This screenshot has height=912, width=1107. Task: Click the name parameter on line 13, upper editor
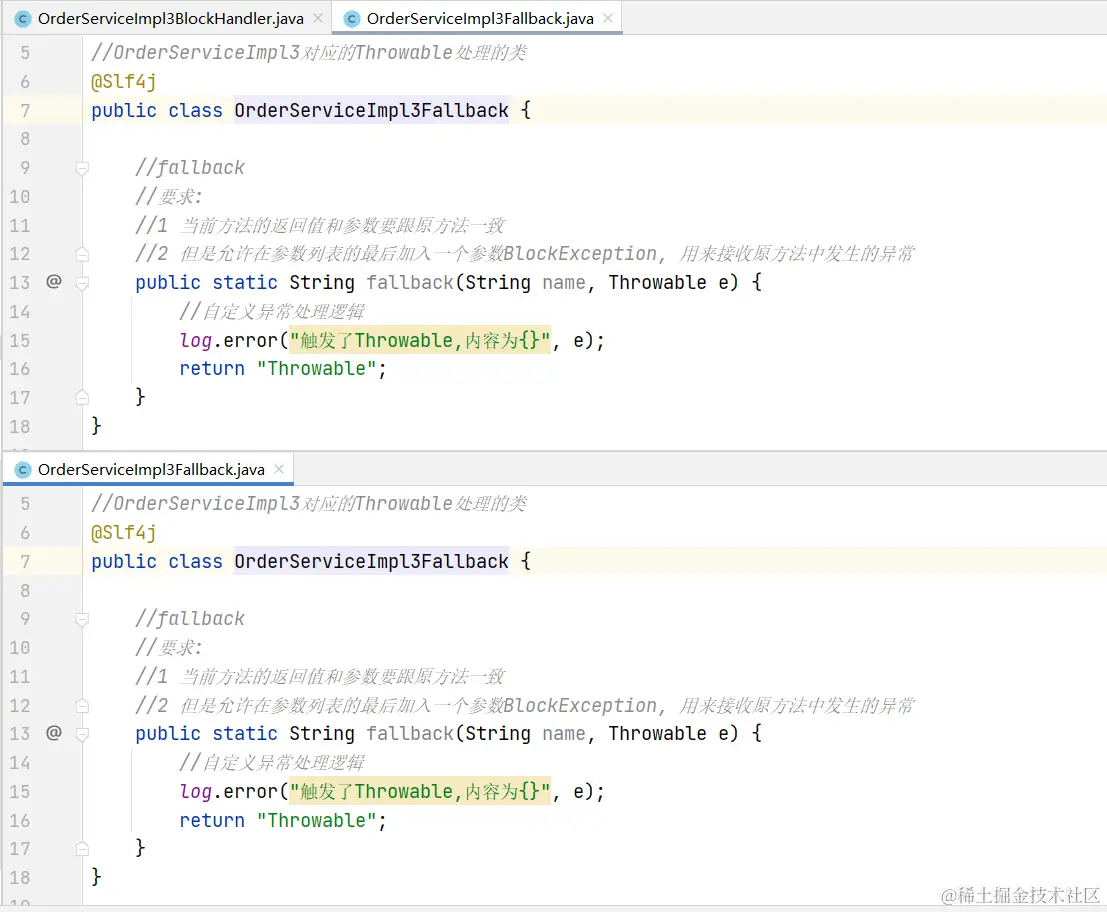click(x=564, y=282)
